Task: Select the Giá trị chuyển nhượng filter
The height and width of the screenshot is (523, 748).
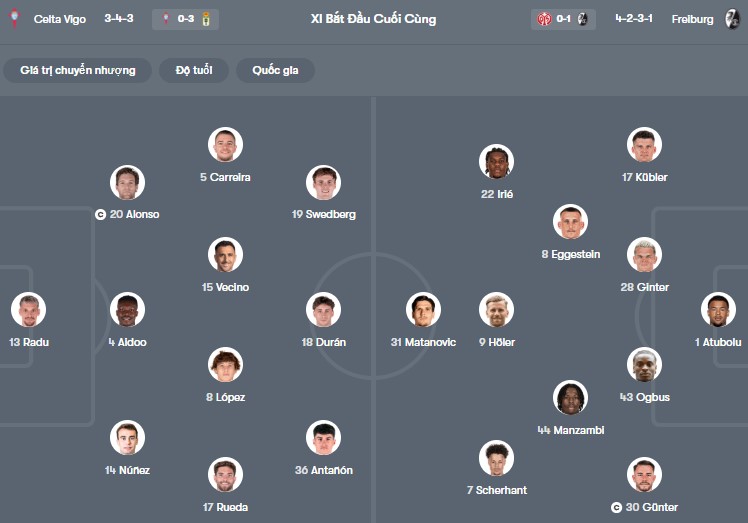Action: point(77,70)
